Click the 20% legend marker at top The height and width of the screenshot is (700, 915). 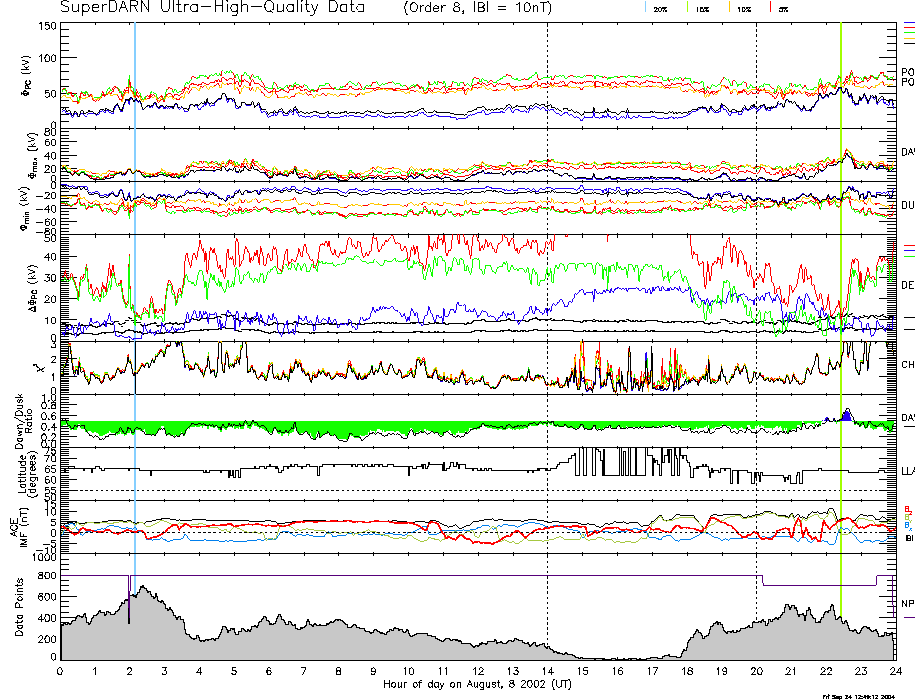click(x=660, y=8)
